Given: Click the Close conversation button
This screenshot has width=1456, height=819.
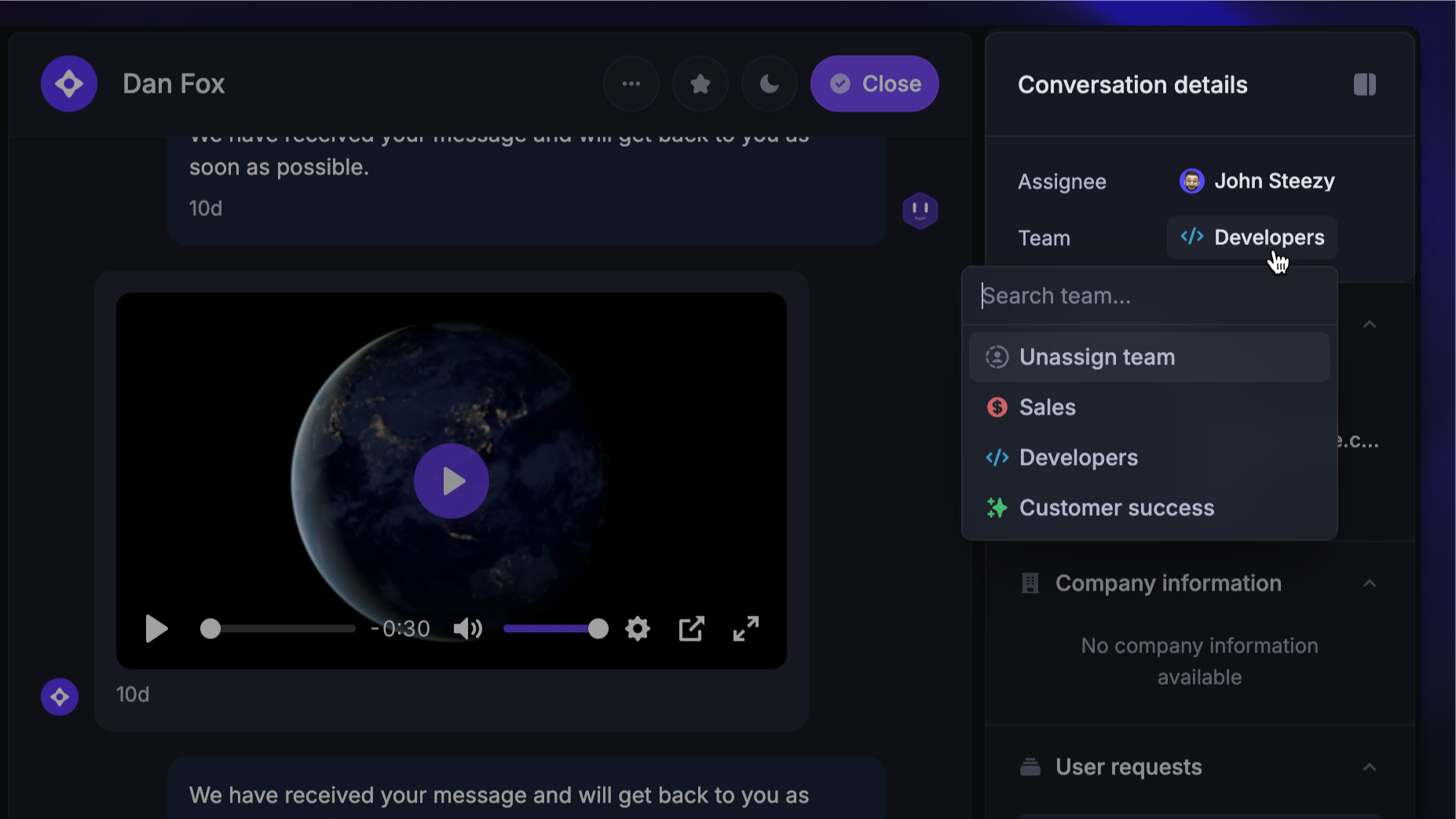Looking at the screenshot, I should pos(874,84).
